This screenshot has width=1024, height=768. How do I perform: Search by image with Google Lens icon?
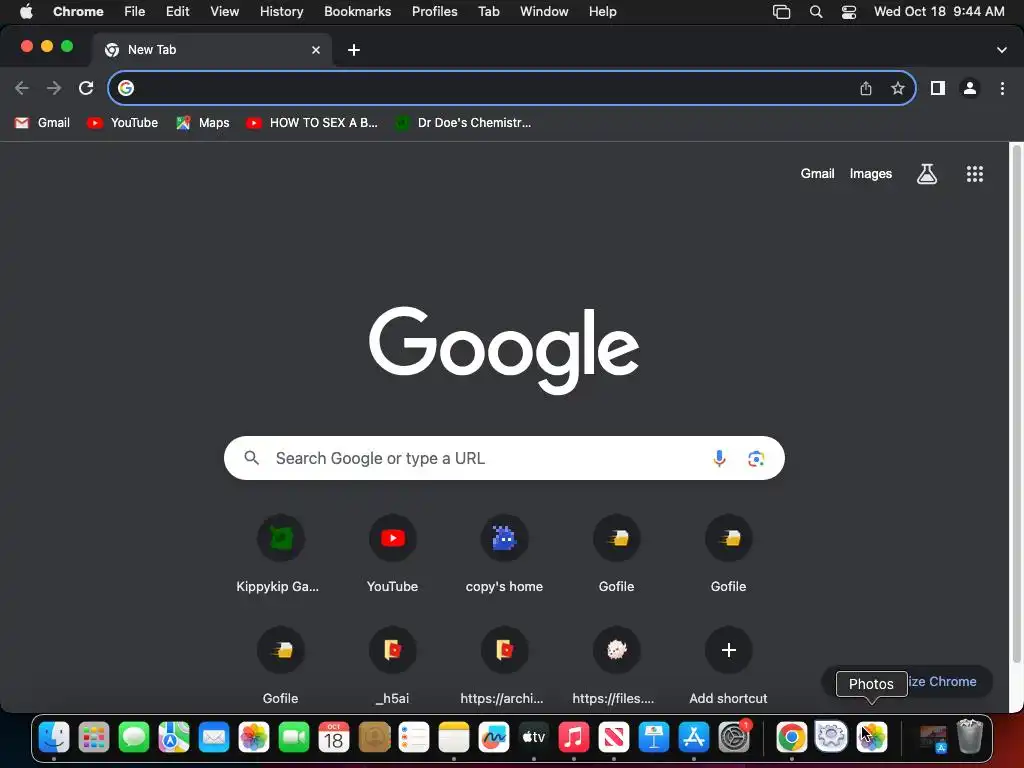click(x=756, y=458)
